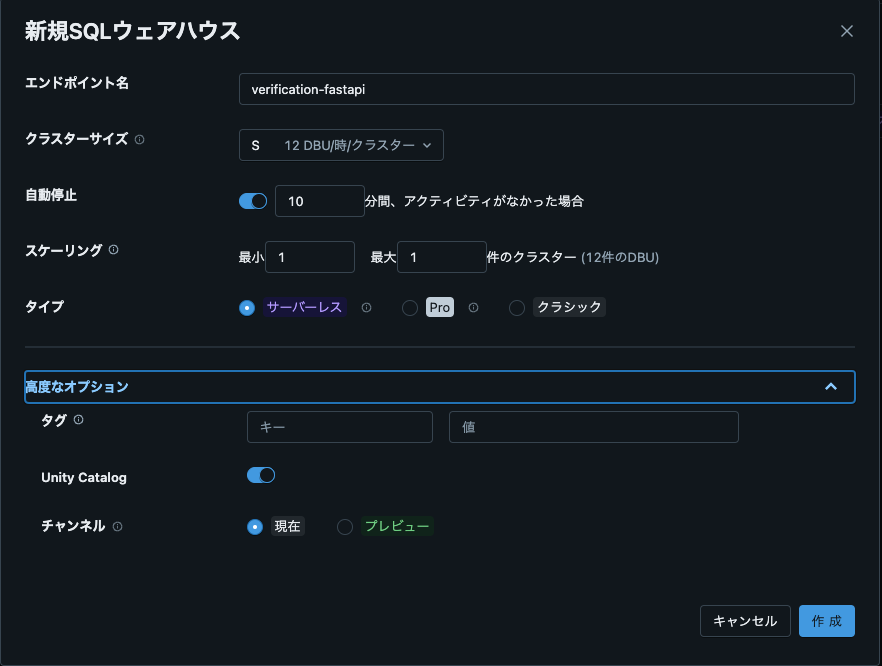
Task: Click the endpoint name field showing verification-fastapi
Action: (546, 89)
